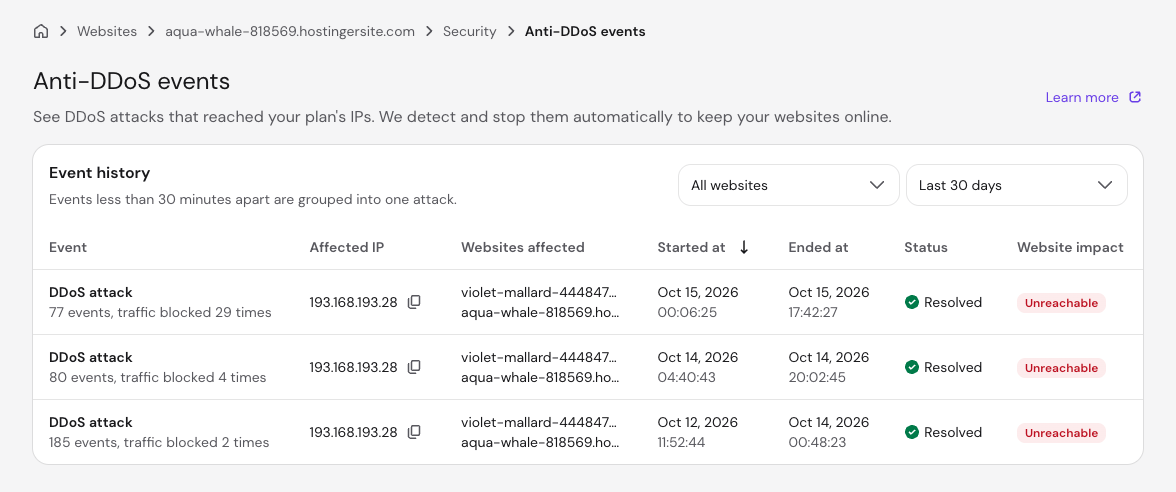Open the Websites breadcrumb link
This screenshot has height=492, width=1176.
tap(107, 32)
